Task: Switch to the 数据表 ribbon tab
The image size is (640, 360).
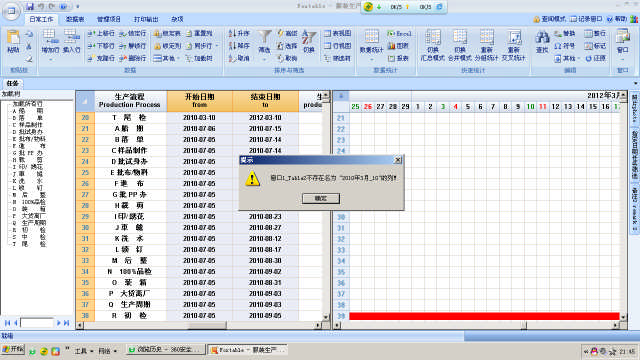Action: 75,19
